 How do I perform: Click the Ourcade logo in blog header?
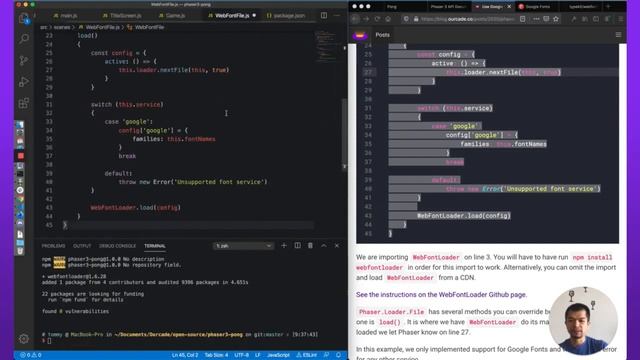tap(360, 36)
